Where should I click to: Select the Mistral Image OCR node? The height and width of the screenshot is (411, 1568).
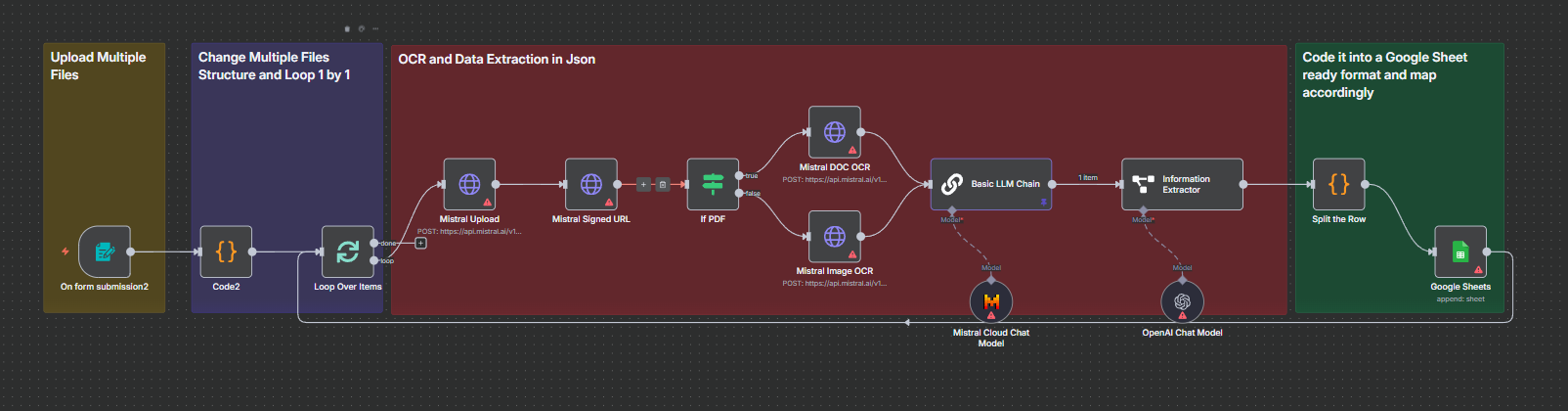835,236
